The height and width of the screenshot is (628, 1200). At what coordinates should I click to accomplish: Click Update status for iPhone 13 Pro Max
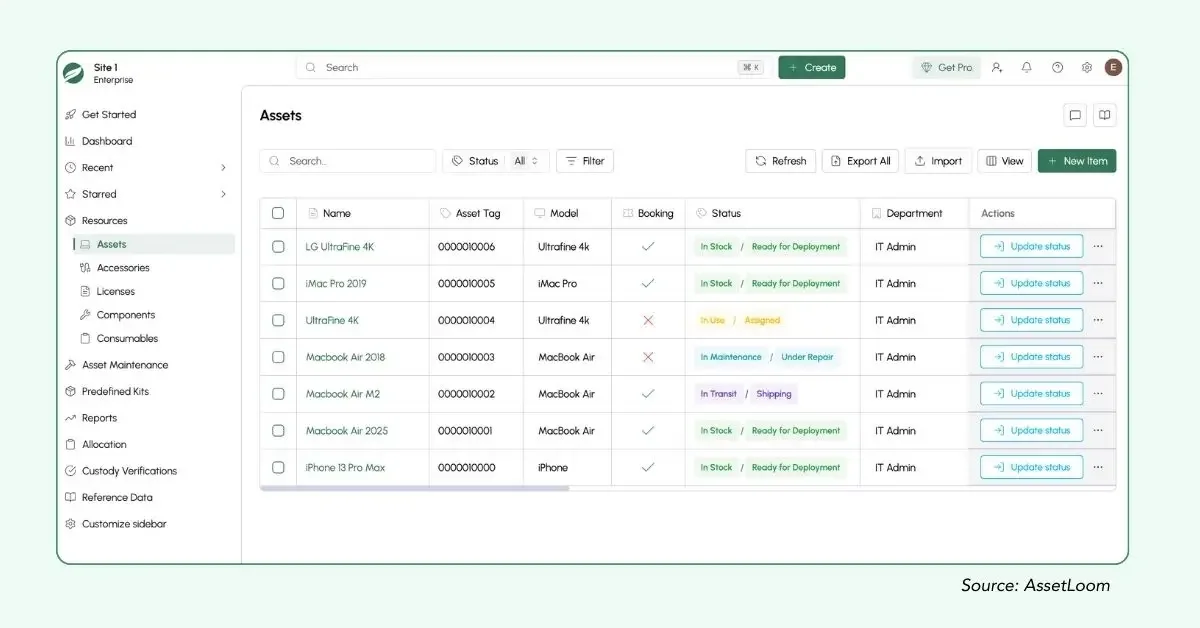pyautogui.click(x=1031, y=467)
